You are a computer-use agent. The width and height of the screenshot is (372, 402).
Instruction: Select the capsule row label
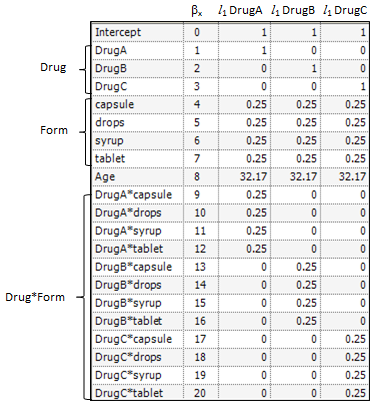[x=114, y=105]
